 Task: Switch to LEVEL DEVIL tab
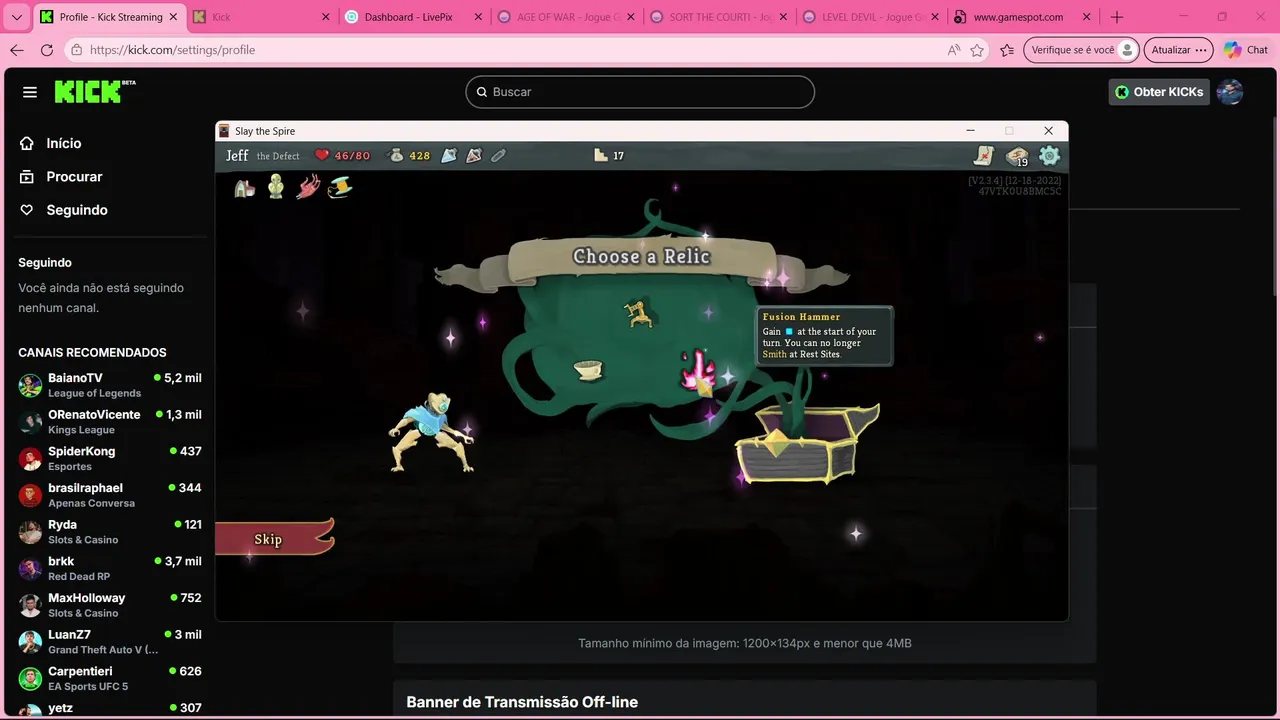tap(870, 17)
